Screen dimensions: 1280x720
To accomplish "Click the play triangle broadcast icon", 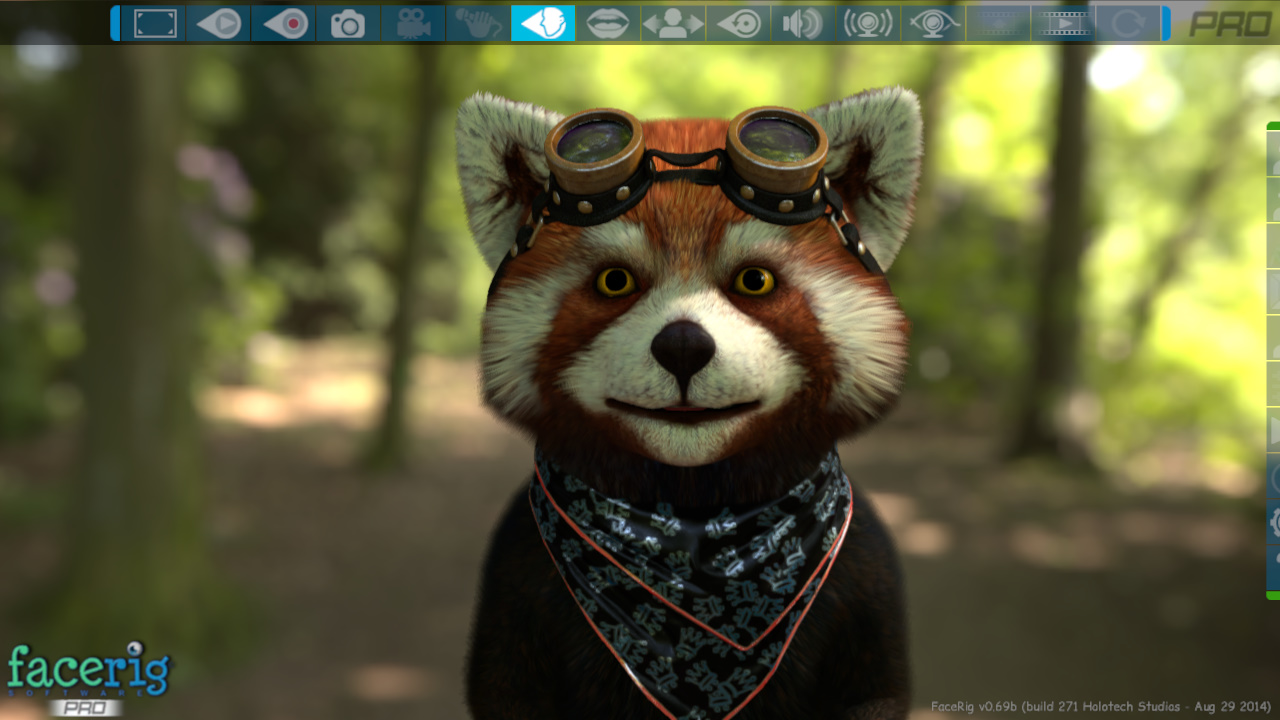I will tap(219, 23).
